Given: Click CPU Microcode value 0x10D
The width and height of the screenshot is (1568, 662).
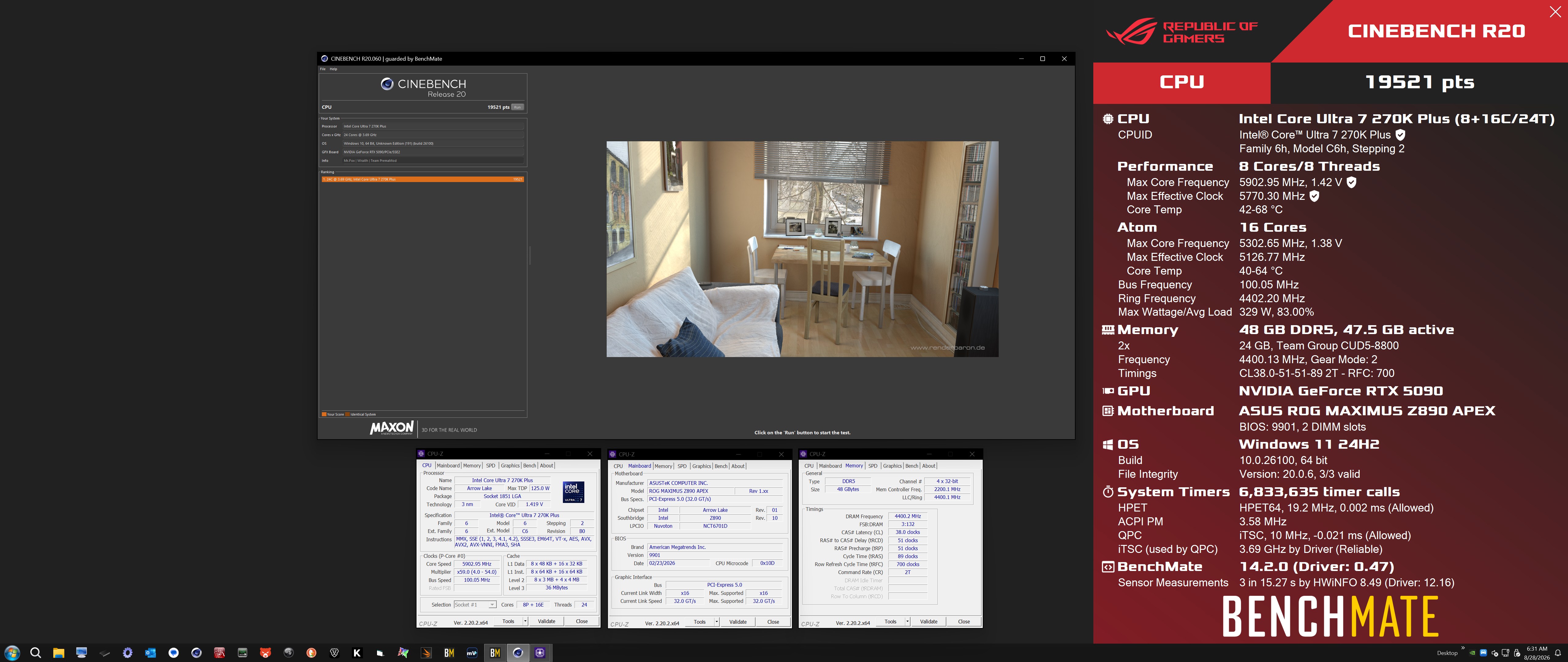Looking at the screenshot, I should point(767,563).
